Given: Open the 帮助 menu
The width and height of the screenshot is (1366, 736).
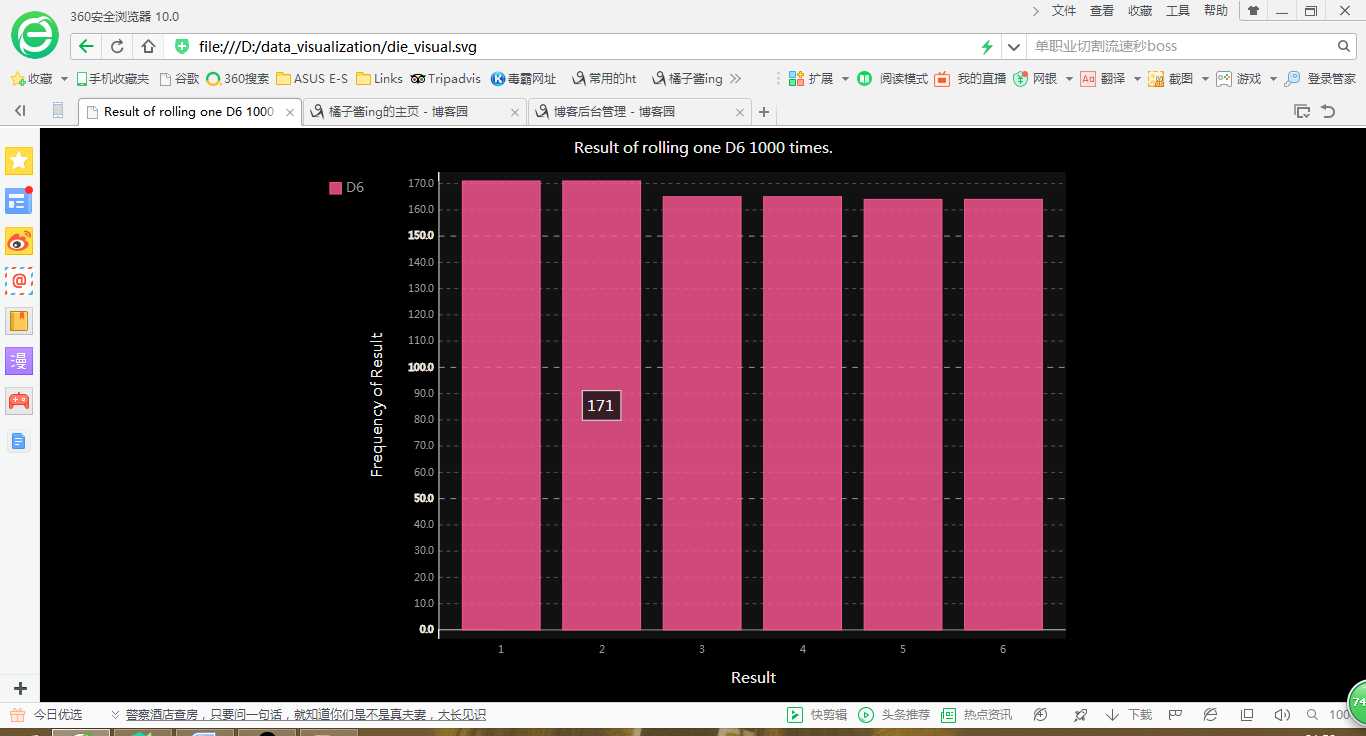Looking at the screenshot, I should (1216, 11).
